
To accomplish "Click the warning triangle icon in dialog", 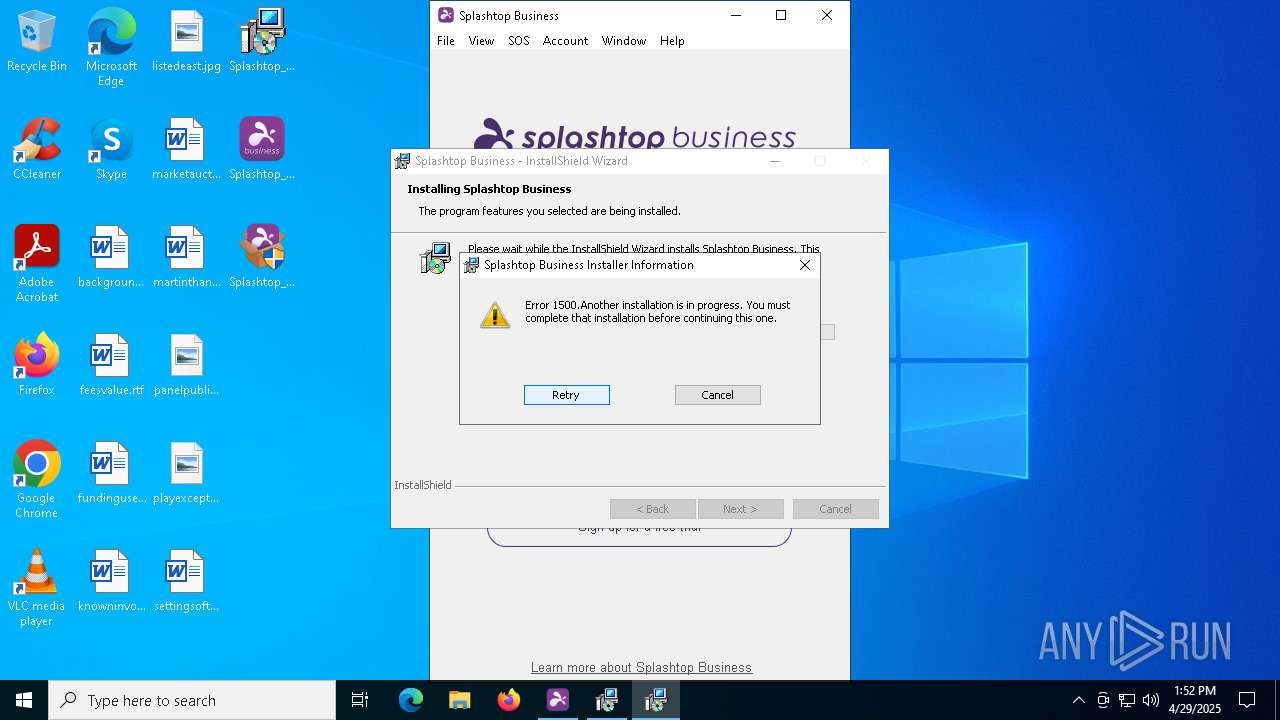I will pos(495,315).
